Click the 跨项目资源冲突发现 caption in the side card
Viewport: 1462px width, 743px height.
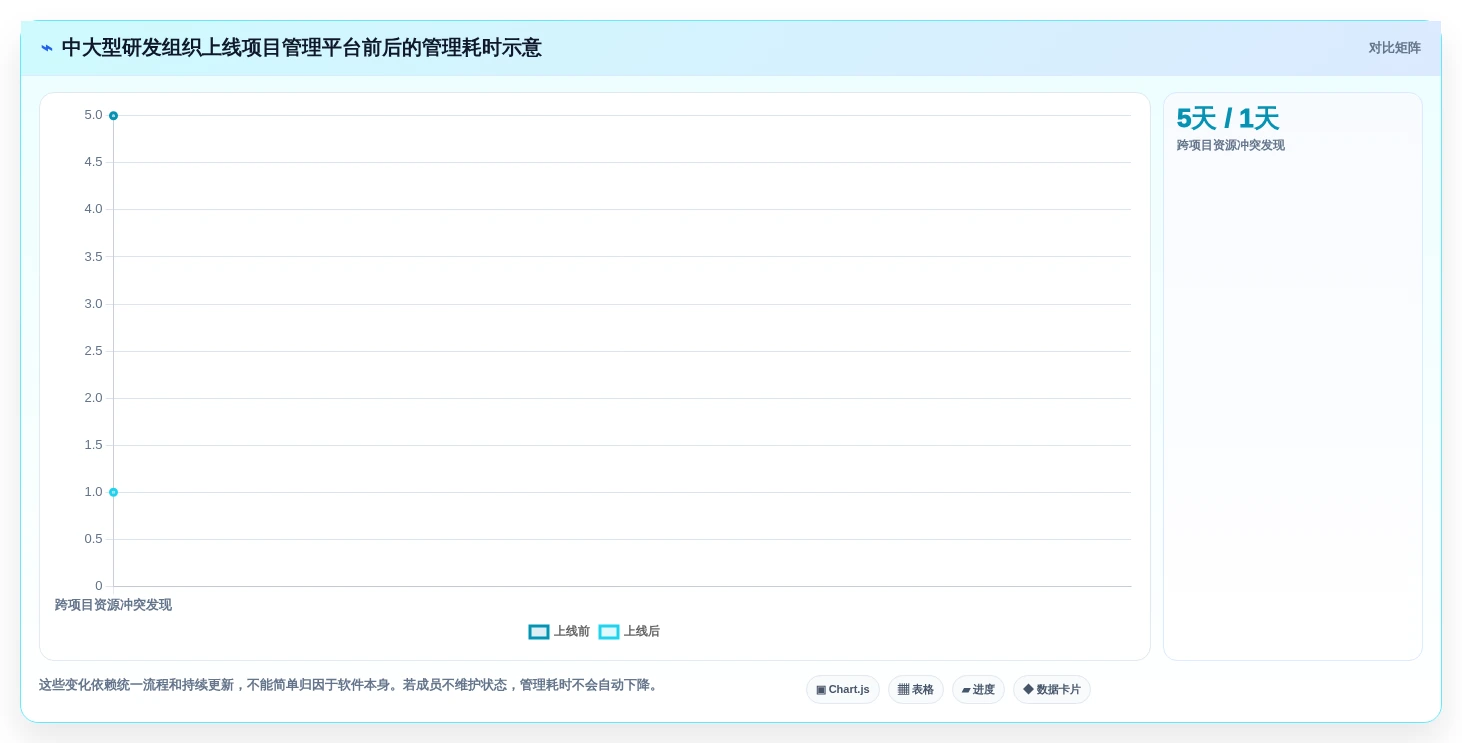click(1230, 146)
